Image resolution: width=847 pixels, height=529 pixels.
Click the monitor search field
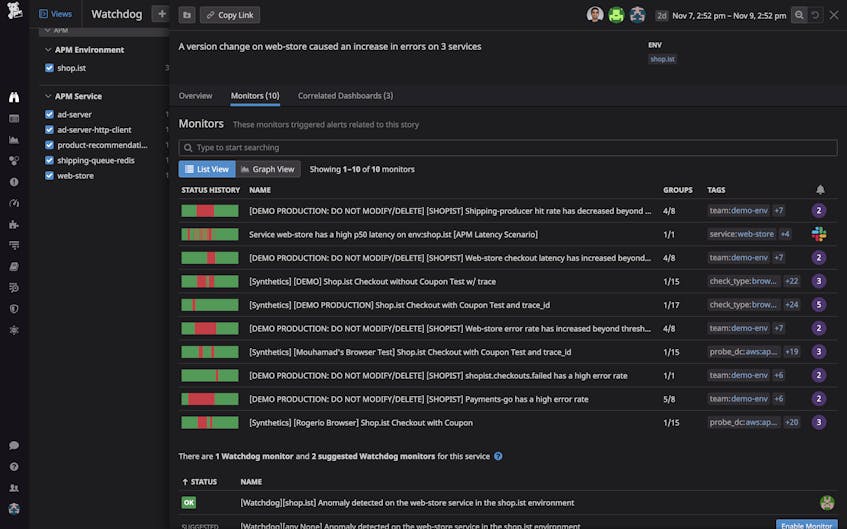pos(508,148)
